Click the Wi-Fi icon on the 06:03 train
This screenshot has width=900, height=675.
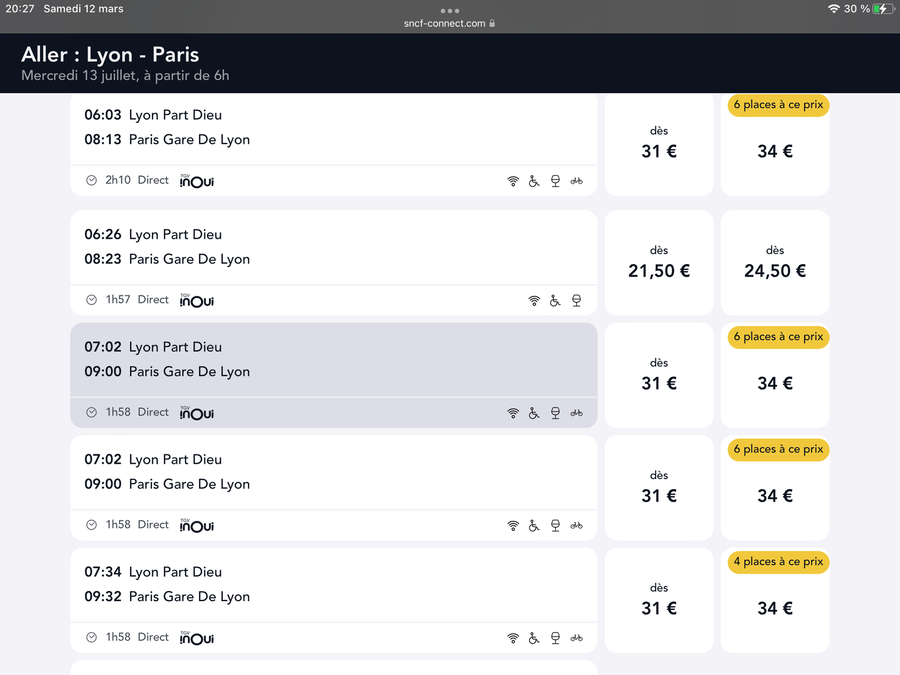(513, 181)
